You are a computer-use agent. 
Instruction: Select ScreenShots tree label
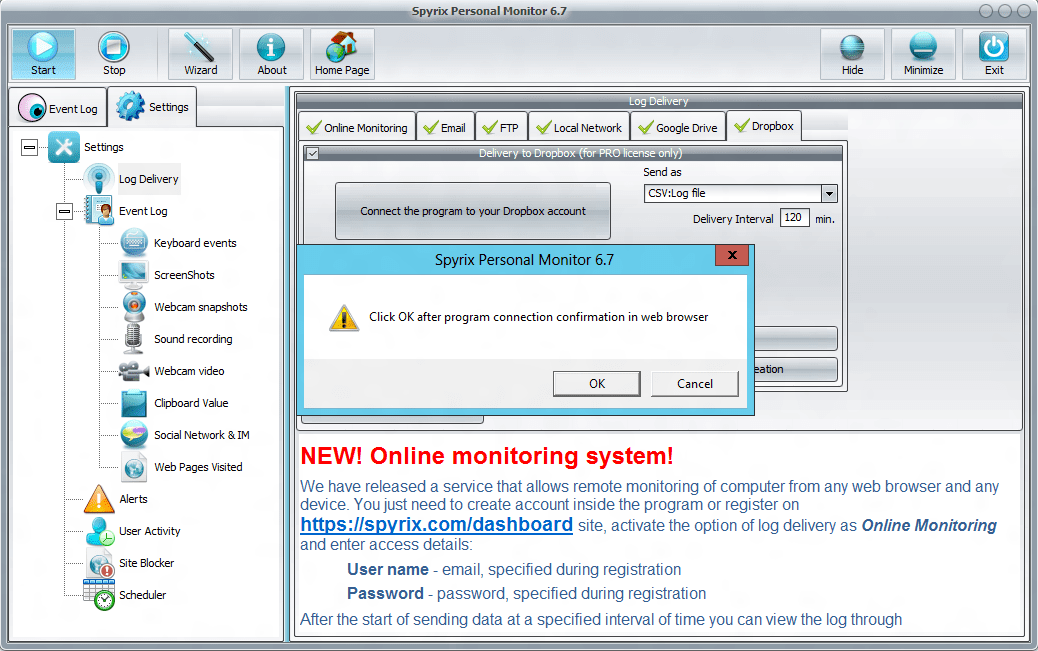(x=184, y=275)
